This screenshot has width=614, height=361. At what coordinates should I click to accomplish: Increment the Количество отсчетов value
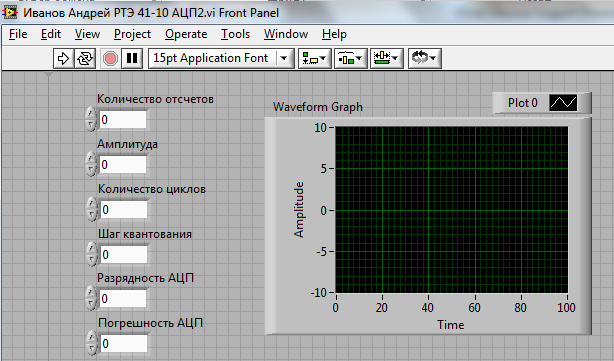(x=91, y=114)
